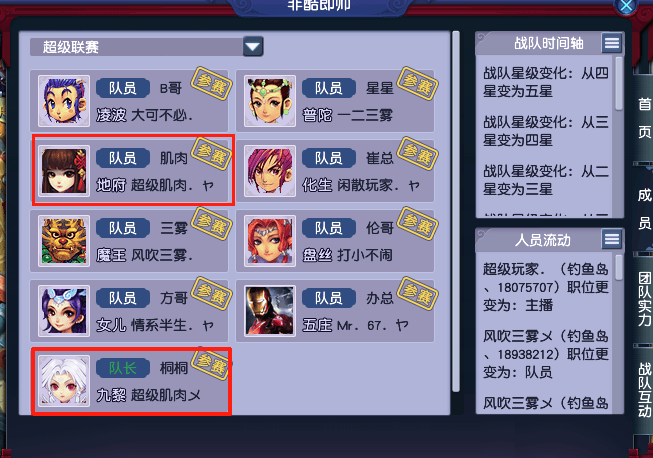
Task: Select the 方哥 purple-haired avatar
Action: pos(64,311)
